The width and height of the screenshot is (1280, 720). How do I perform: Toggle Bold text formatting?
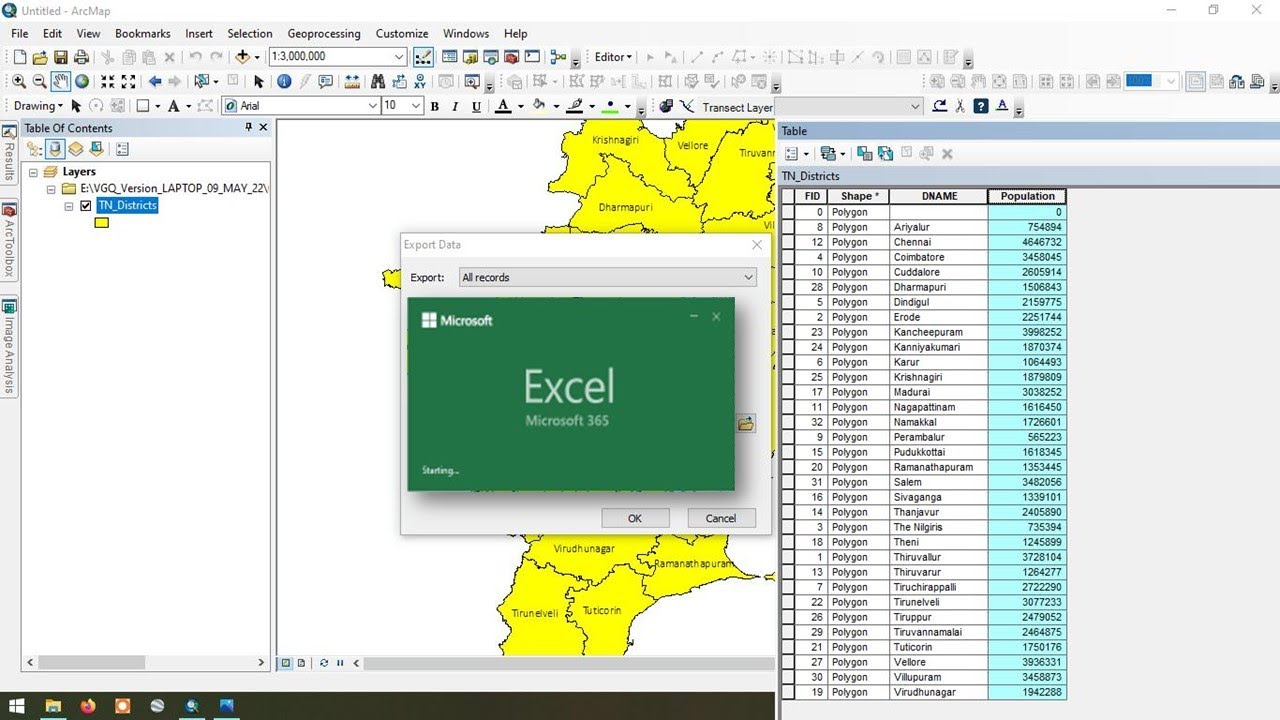pos(434,106)
